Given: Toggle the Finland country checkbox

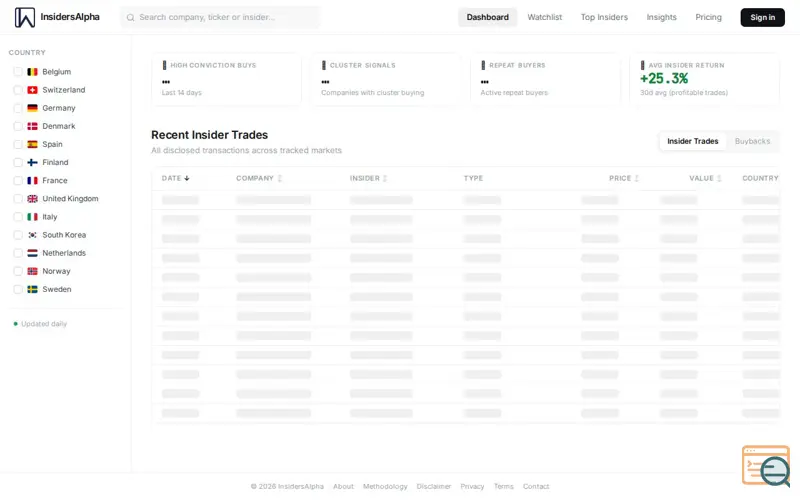Looking at the screenshot, I should coord(18,162).
